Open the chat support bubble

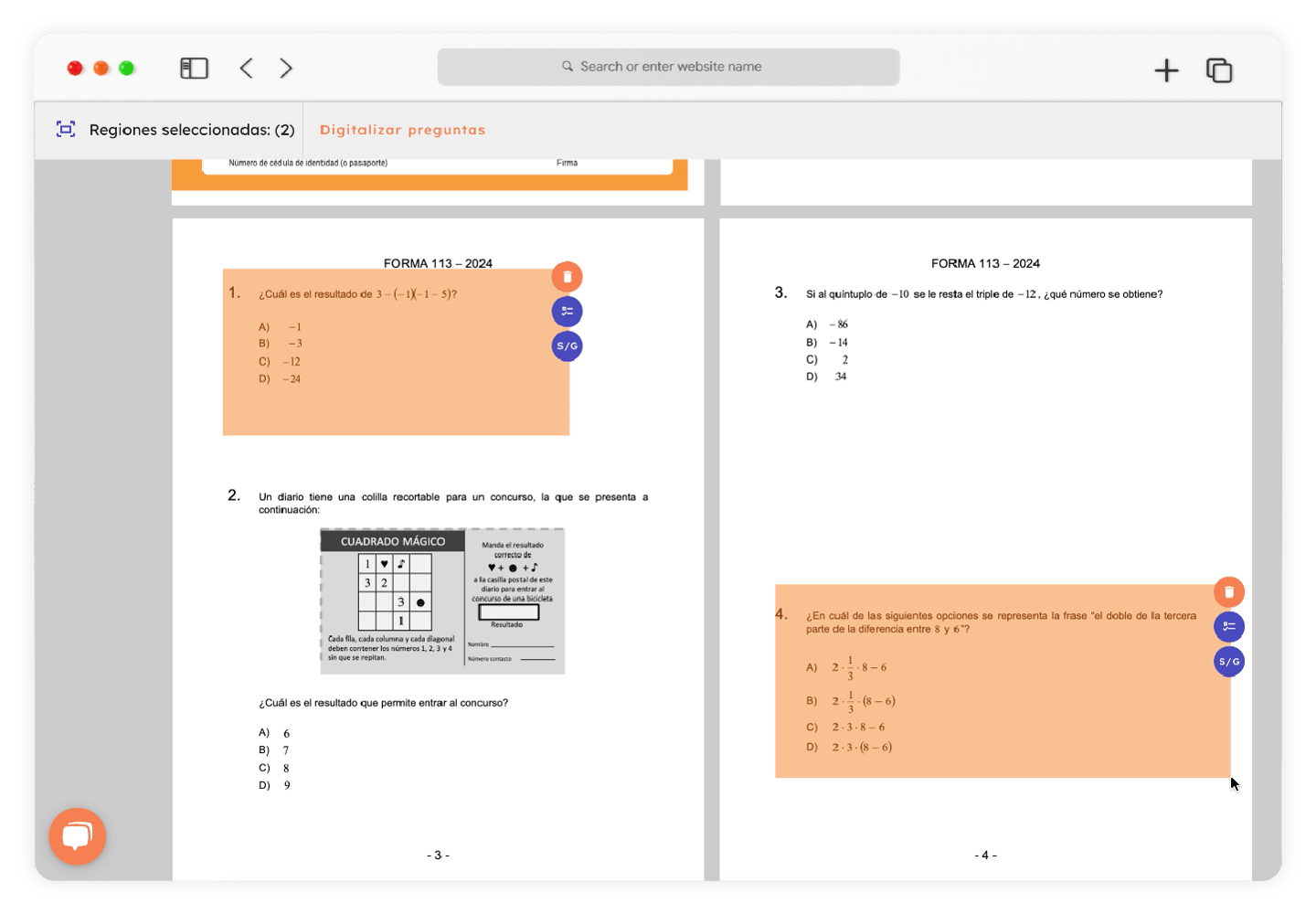(78, 836)
